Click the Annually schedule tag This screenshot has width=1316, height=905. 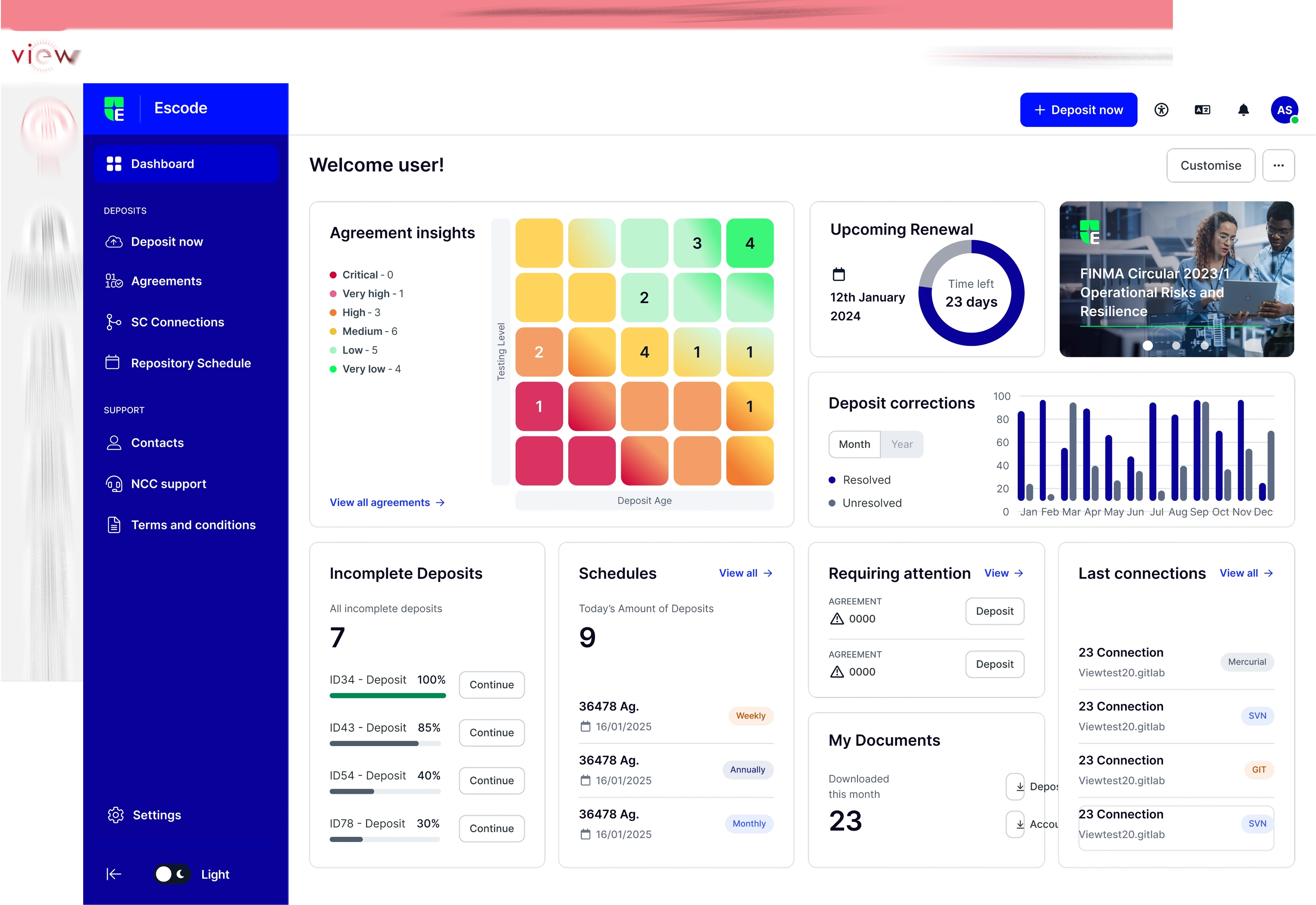tap(747, 769)
